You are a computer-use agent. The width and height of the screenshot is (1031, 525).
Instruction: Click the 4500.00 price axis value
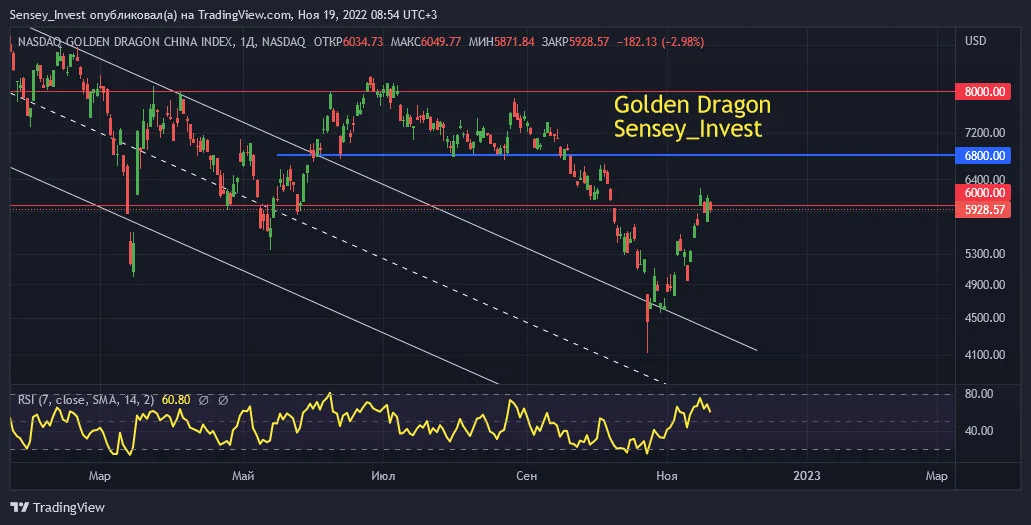point(984,318)
